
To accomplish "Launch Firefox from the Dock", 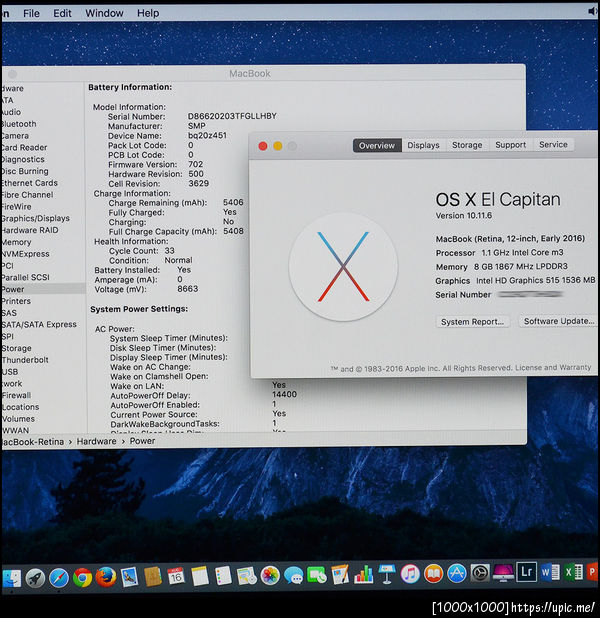I will pyautogui.click(x=106, y=577).
